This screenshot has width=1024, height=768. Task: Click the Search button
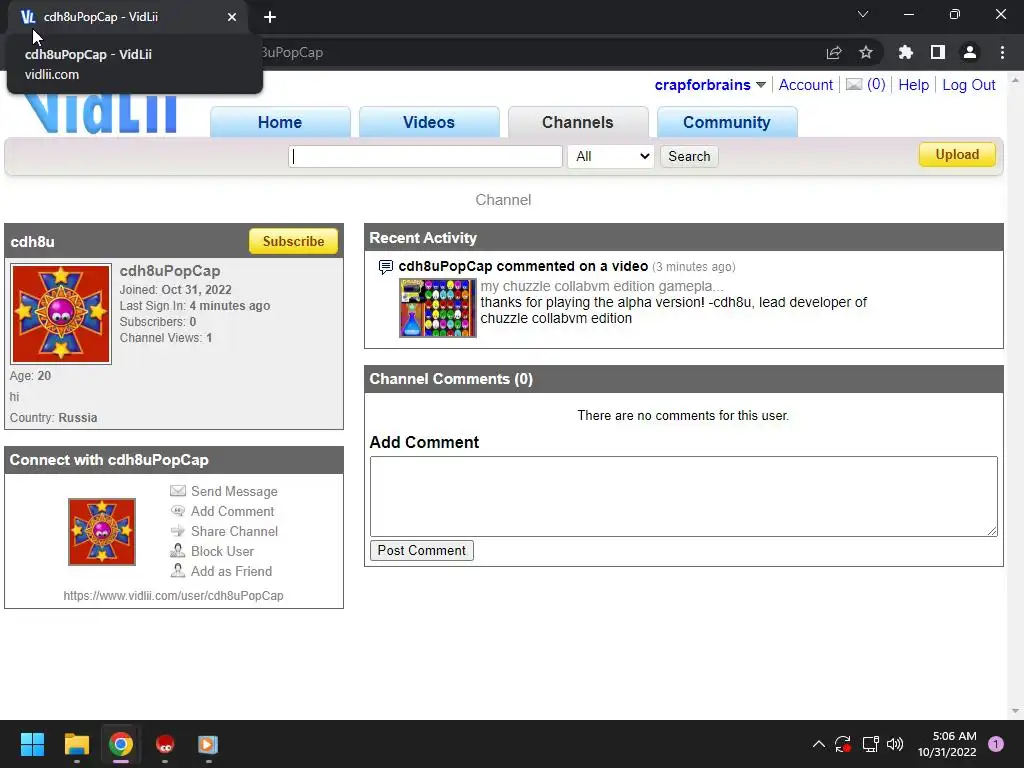click(689, 156)
